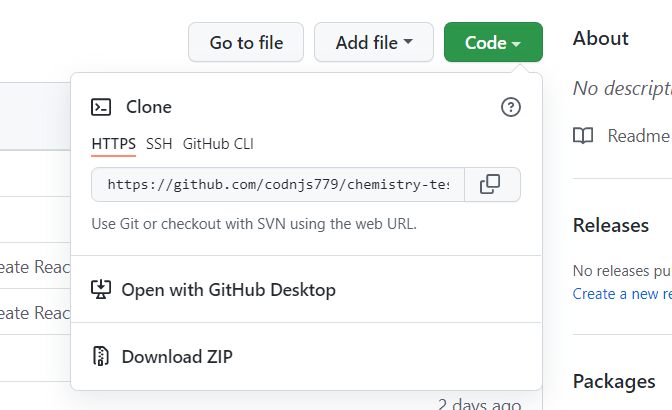Click the 'No releases' text
This screenshot has height=410, width=672.
click(x=622, y=271)
